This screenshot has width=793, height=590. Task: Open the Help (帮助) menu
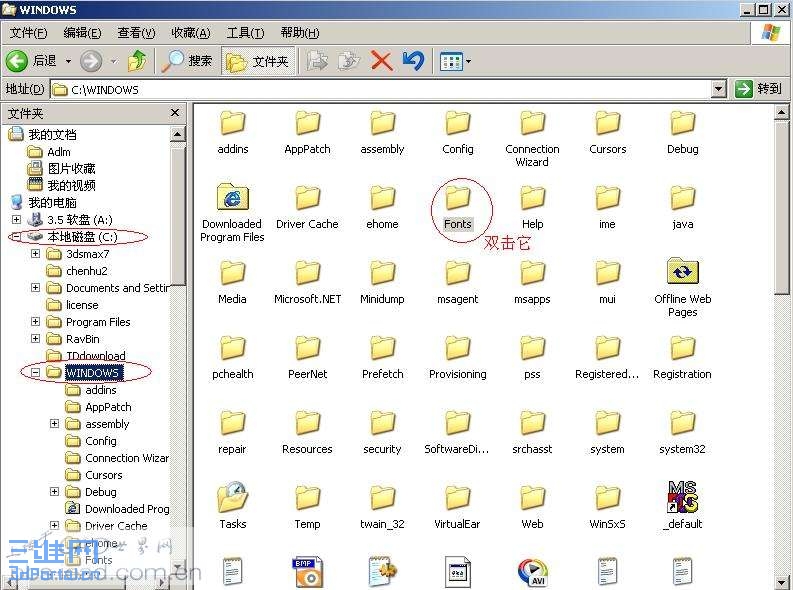(300, 33)
